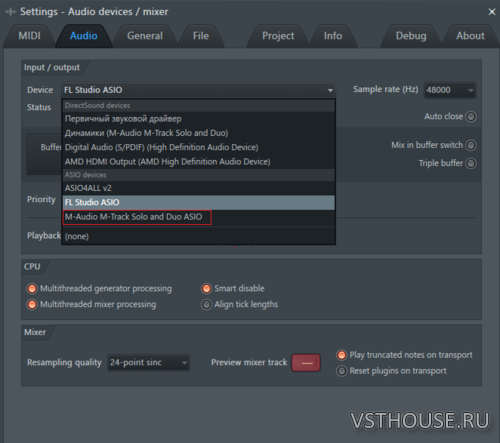Enable Align tick lengths

[x=206, y=304]
